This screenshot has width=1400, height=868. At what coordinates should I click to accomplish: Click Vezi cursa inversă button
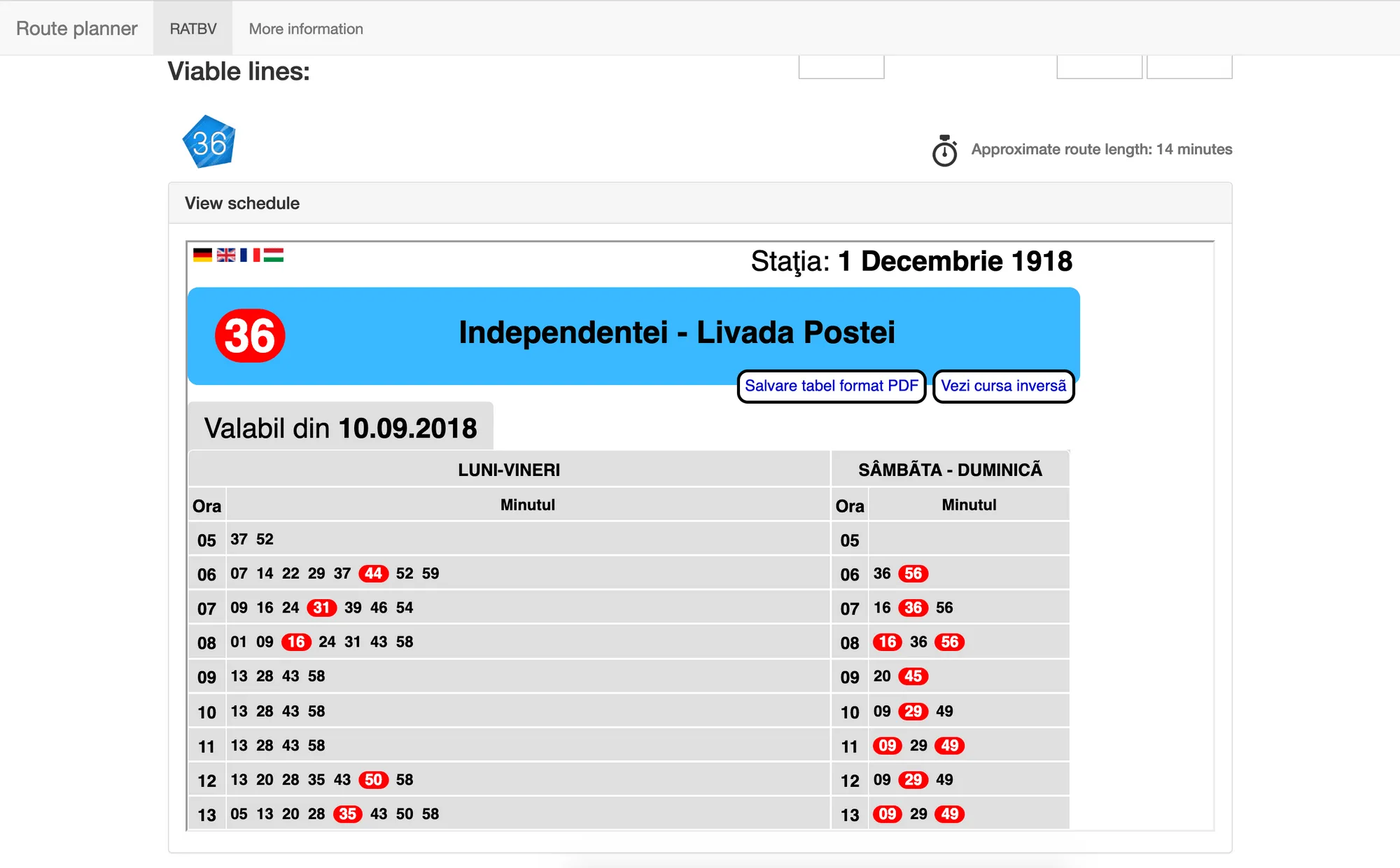pyautogui.click(x=1003, y=386)
